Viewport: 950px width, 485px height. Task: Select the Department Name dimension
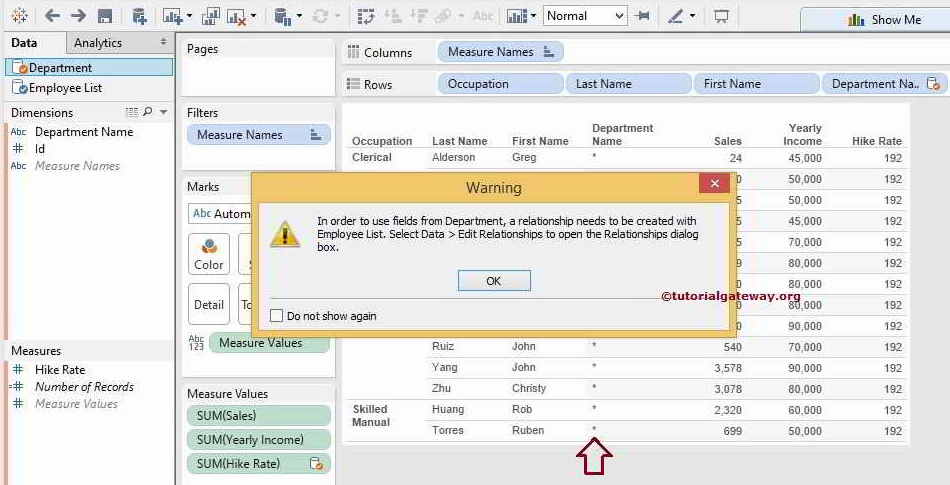84,131
